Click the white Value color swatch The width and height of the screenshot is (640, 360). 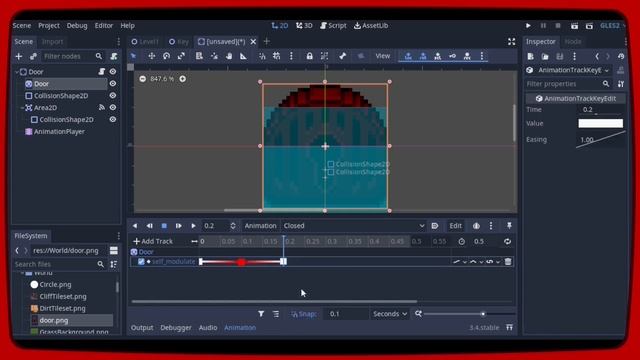(x=600, y=123)
